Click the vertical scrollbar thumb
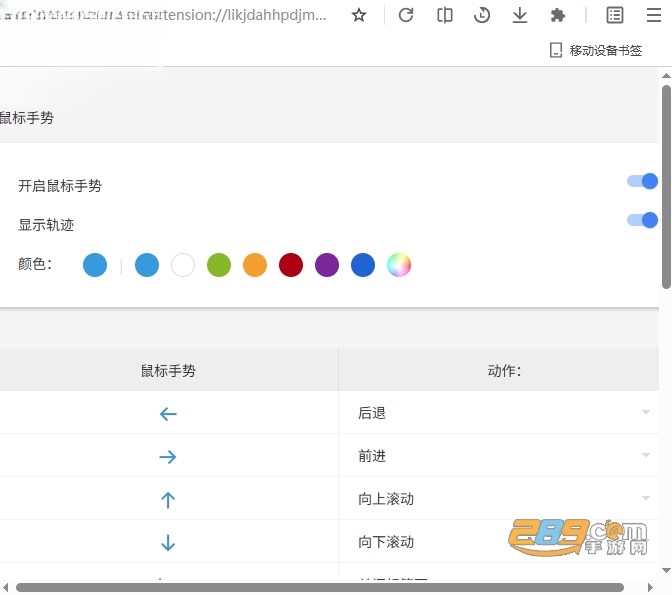Screen dimensions: 672x595 (x=666, y=187)
